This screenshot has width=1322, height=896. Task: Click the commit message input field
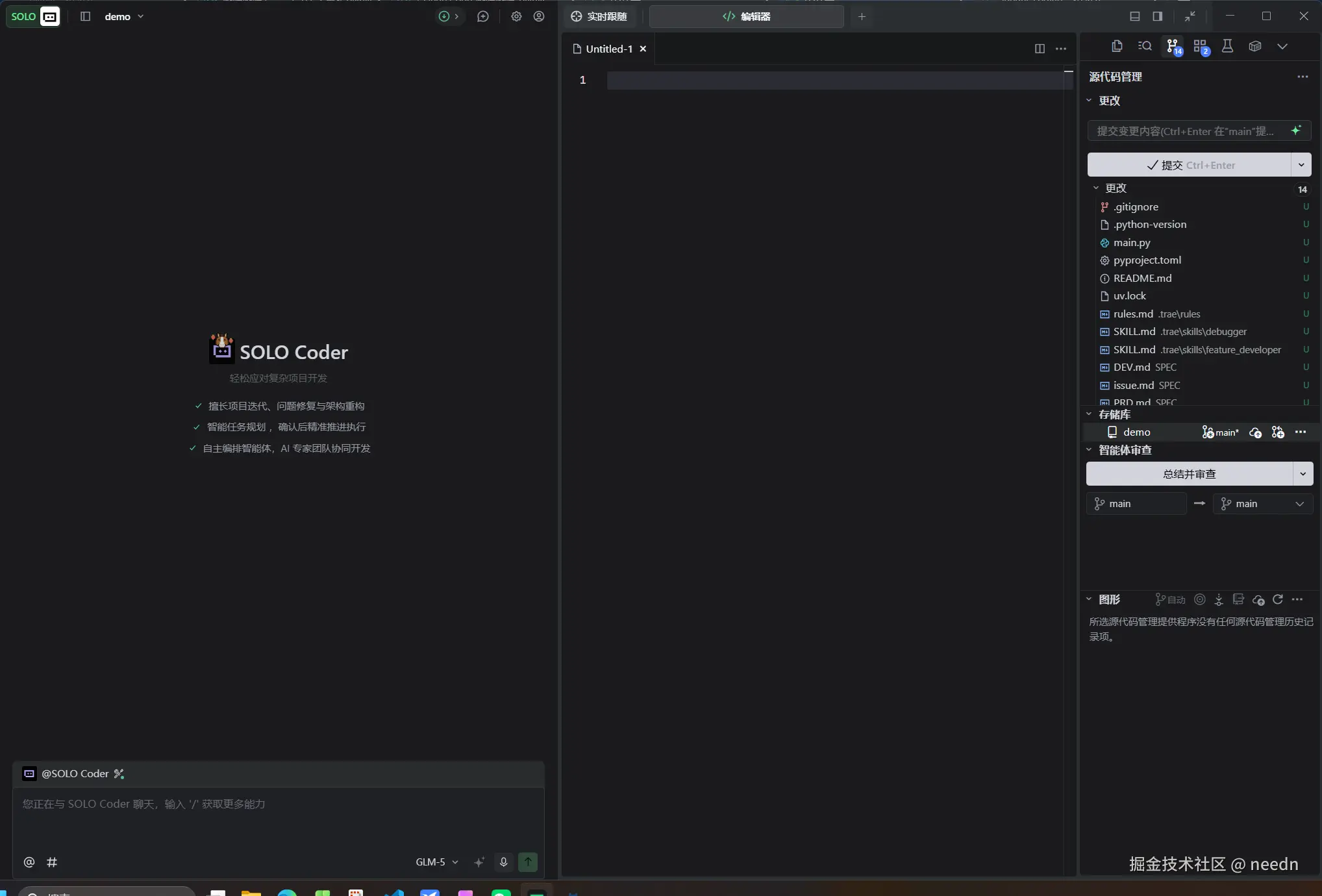pyautogui.click(x=1186, y=131)
